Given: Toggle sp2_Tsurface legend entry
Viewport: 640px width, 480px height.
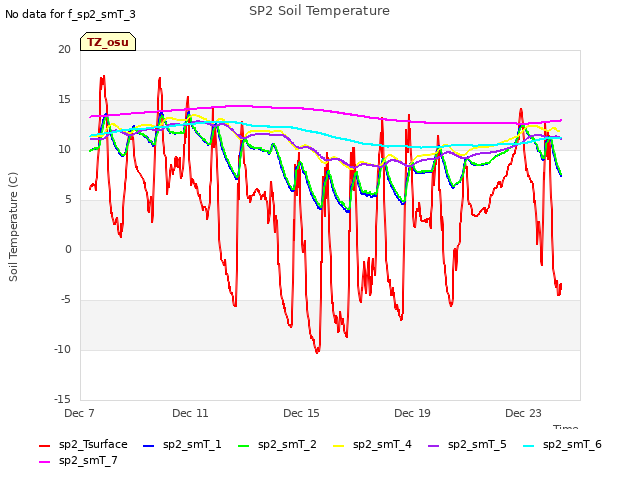Looking at the screenshot, I should click(83, 444).
